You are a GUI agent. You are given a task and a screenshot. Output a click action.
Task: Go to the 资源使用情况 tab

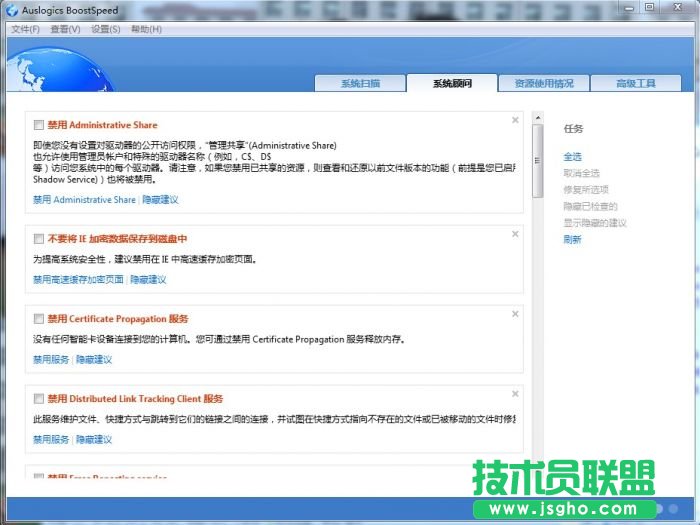point(544,83)
